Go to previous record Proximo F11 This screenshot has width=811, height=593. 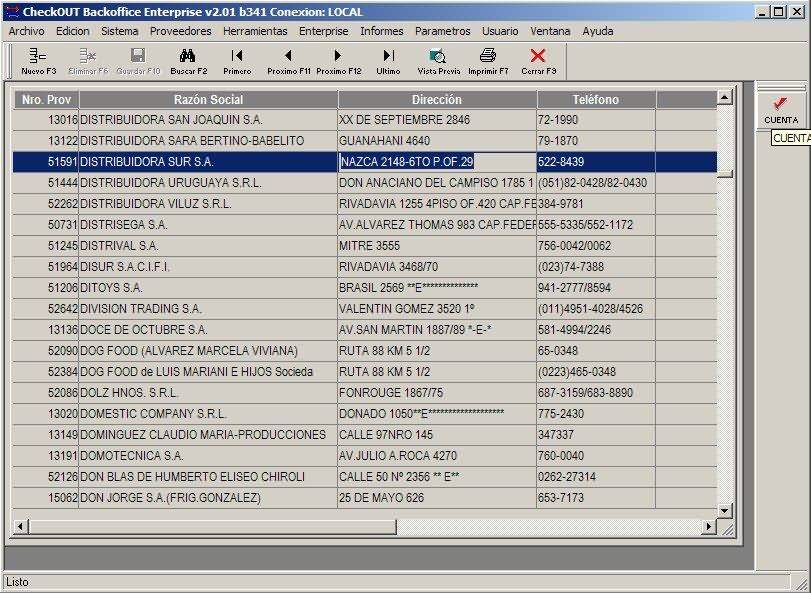288,62
